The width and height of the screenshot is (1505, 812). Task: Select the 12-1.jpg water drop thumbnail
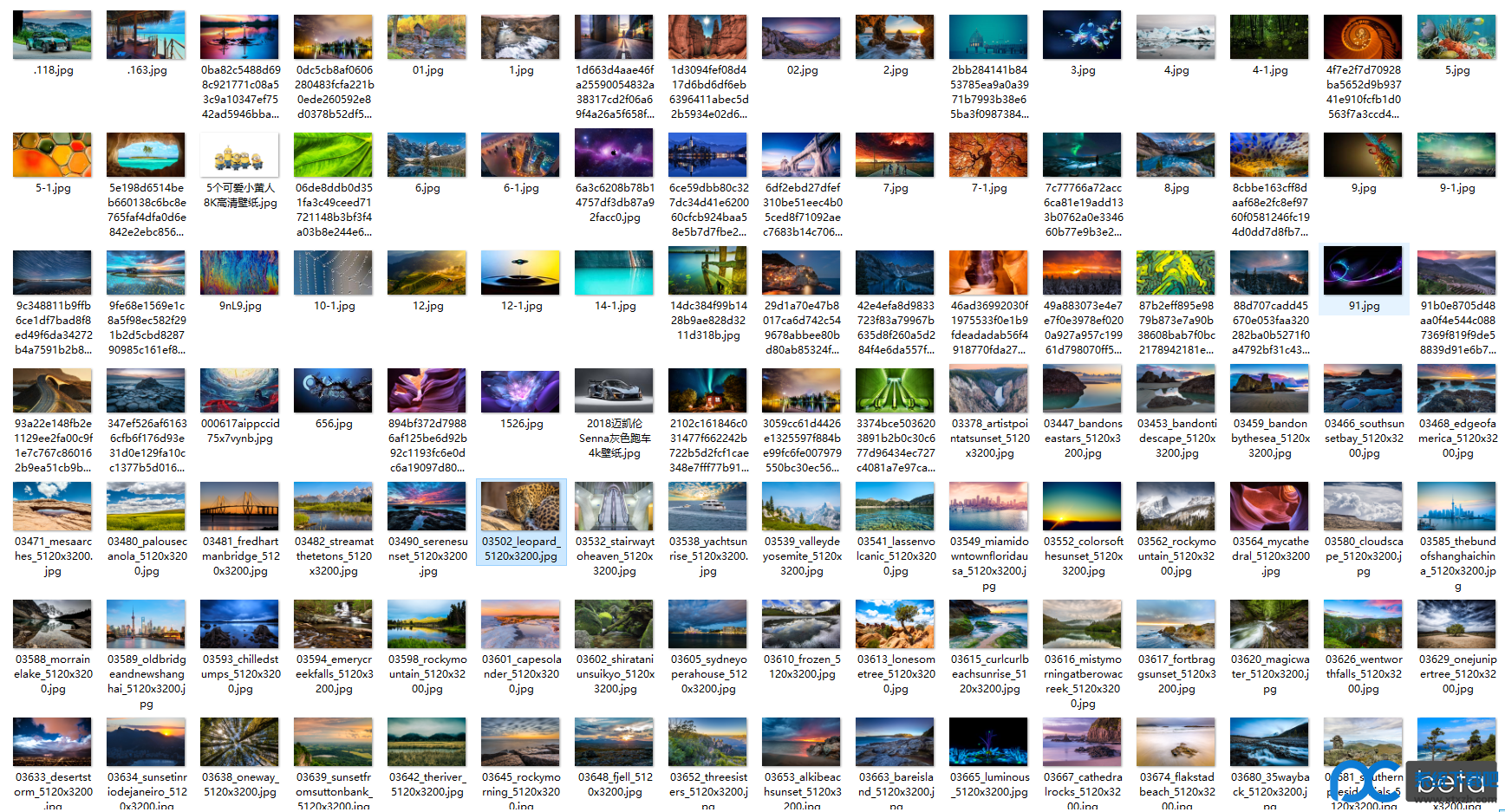[x=520, y=272]
